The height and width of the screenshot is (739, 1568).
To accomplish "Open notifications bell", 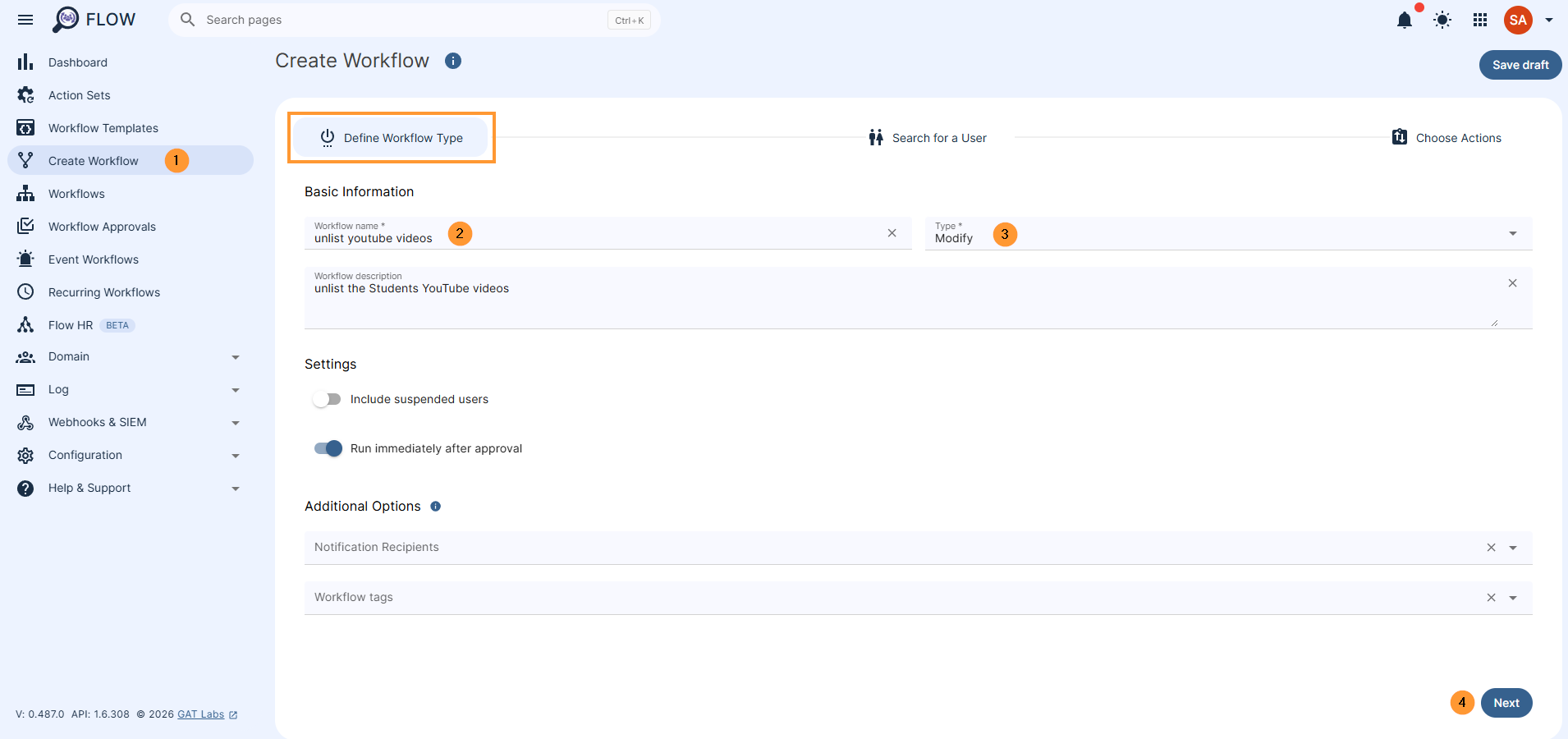I will click(x=1405, y=20).
